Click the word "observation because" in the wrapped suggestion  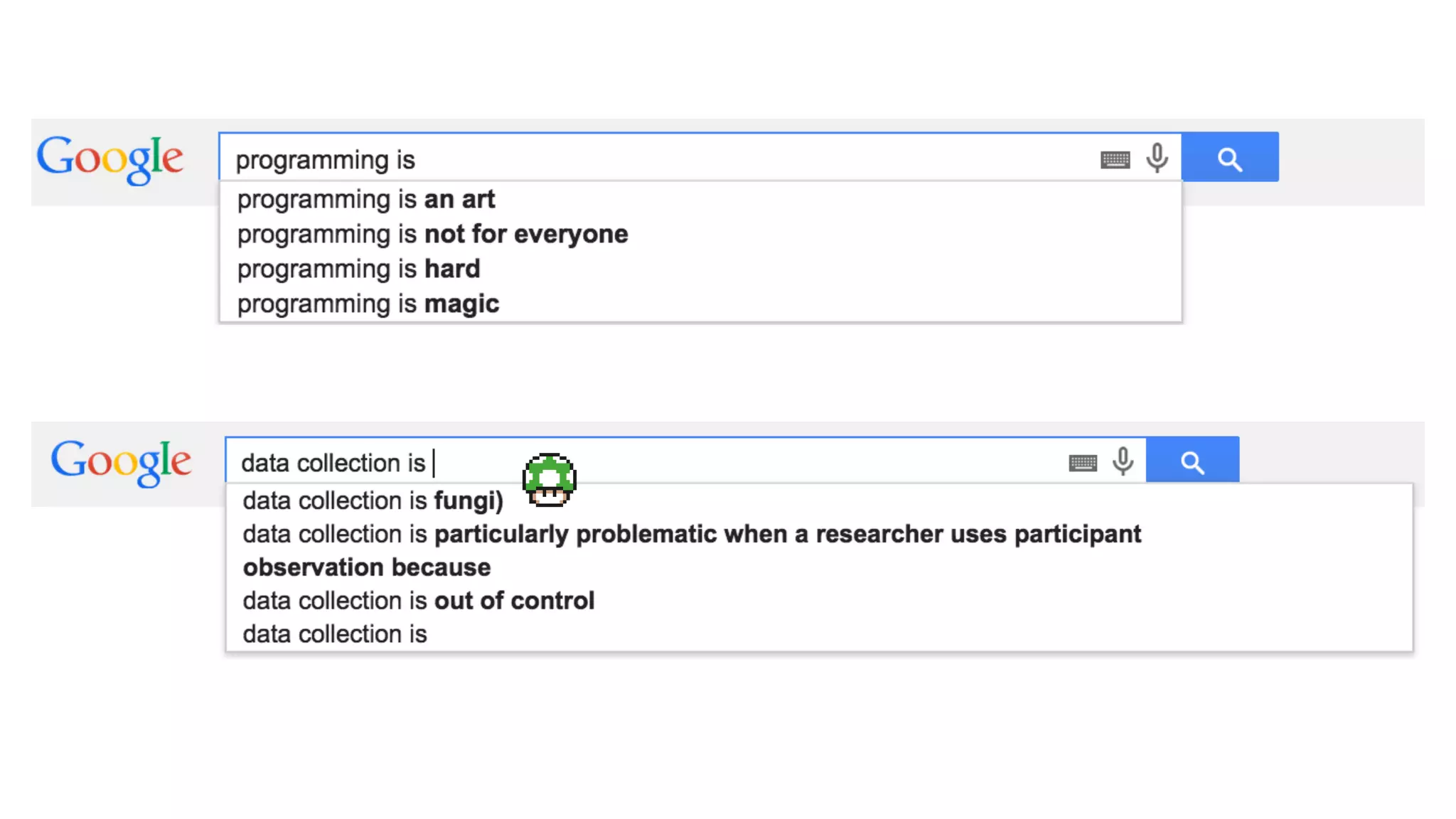(367, 568)
